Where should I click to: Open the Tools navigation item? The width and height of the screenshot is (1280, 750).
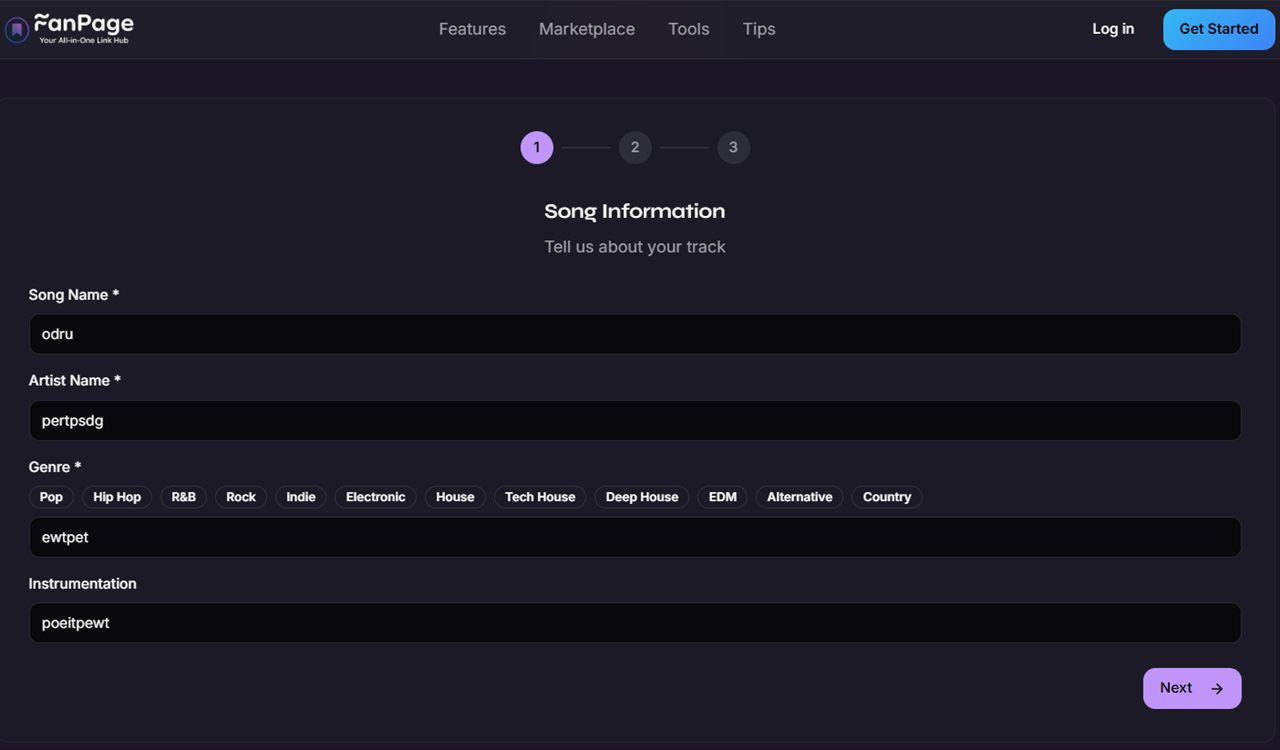(688, 29)
